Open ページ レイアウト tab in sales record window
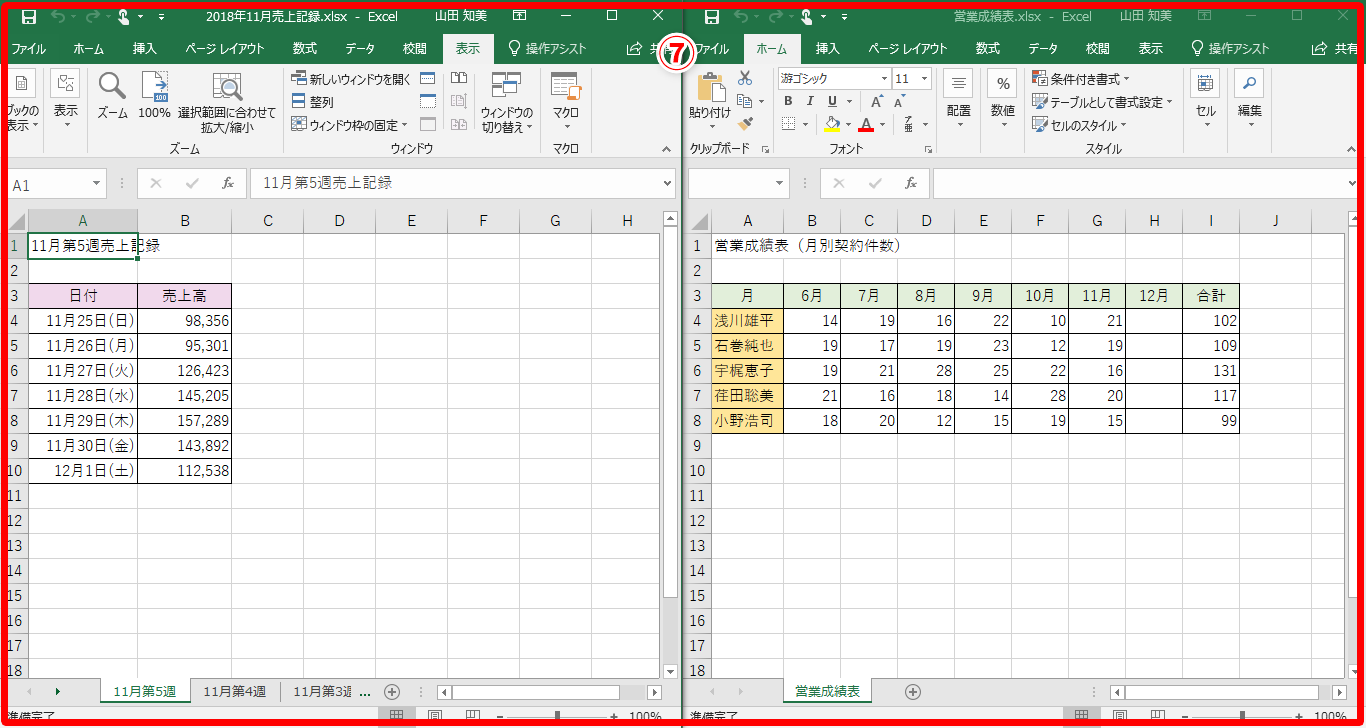Screen dimensions: 1366x728 tap(225, 49)
